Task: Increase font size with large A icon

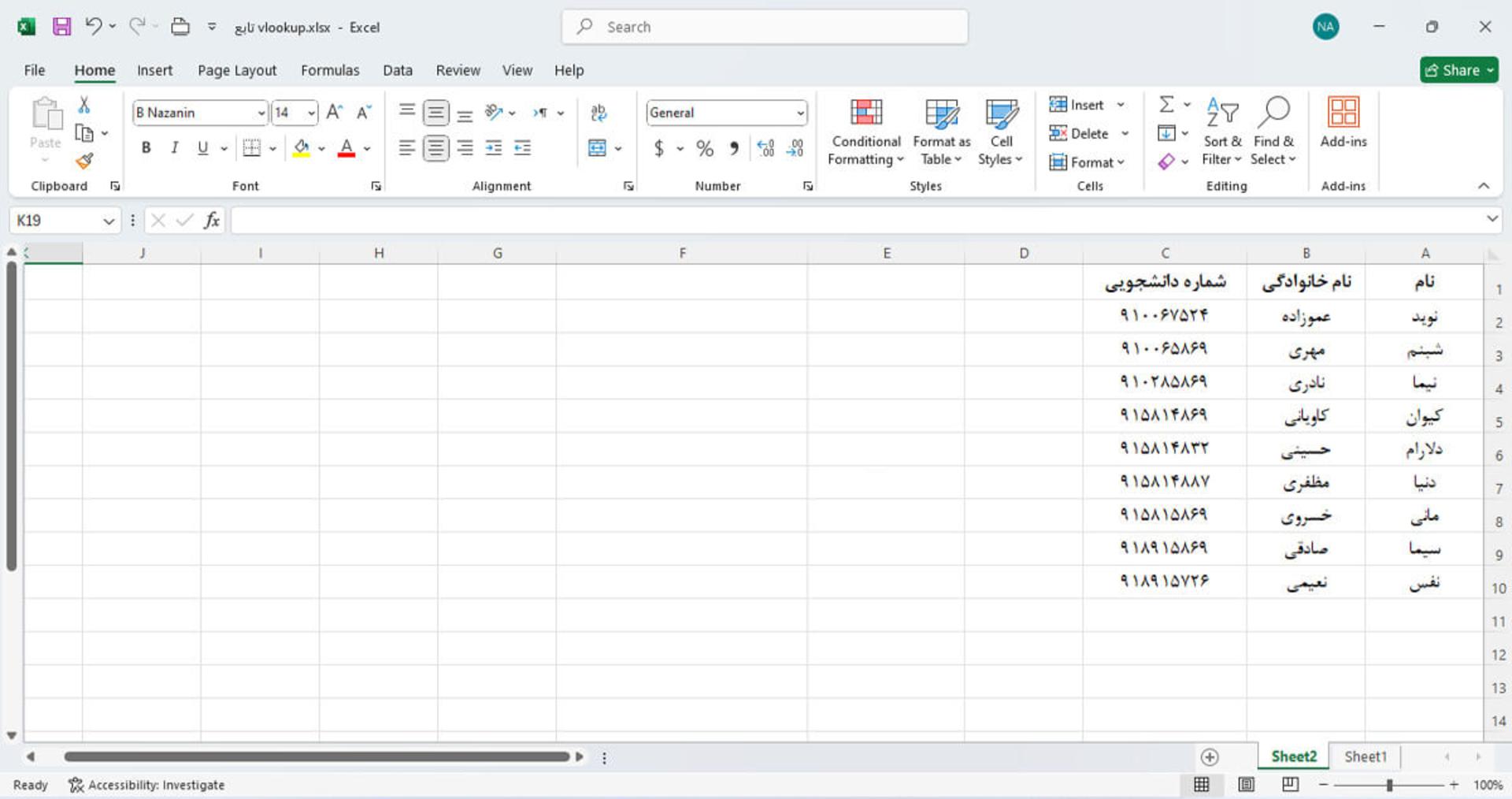Action: [x=335, y=112]
